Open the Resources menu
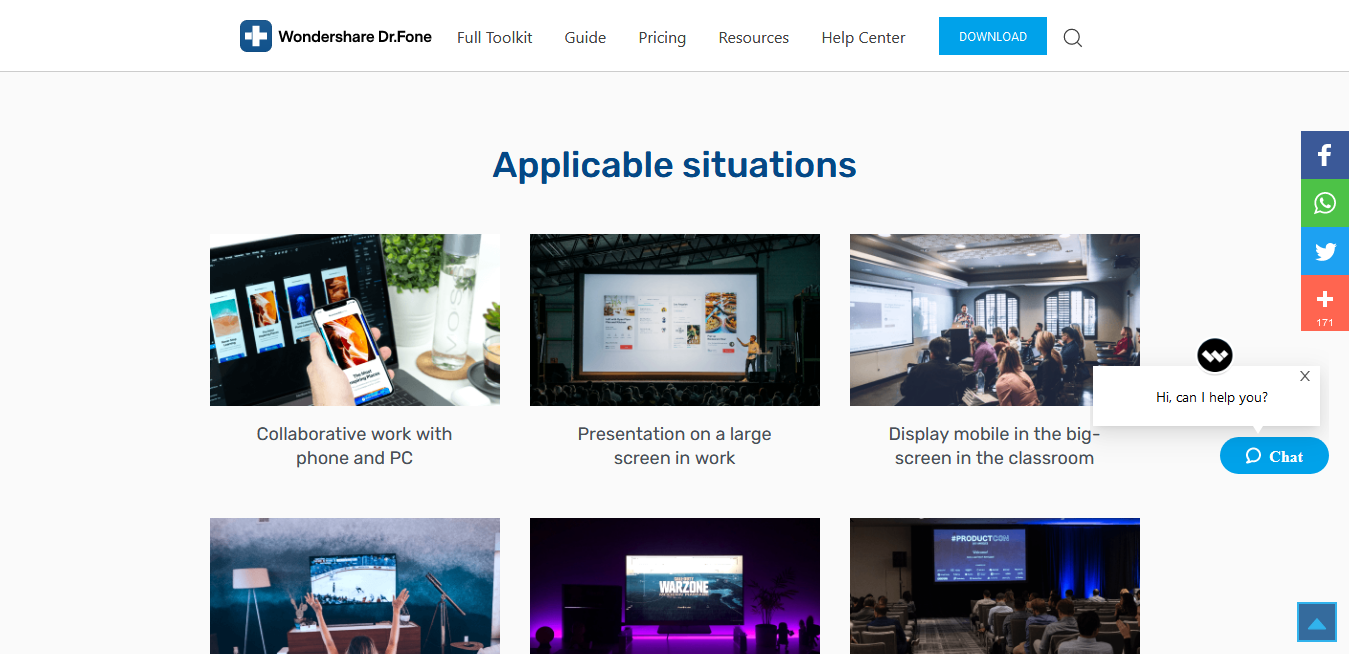Image resolution: width=1349 pixels, height=654 pixels. tap(754, 37)
